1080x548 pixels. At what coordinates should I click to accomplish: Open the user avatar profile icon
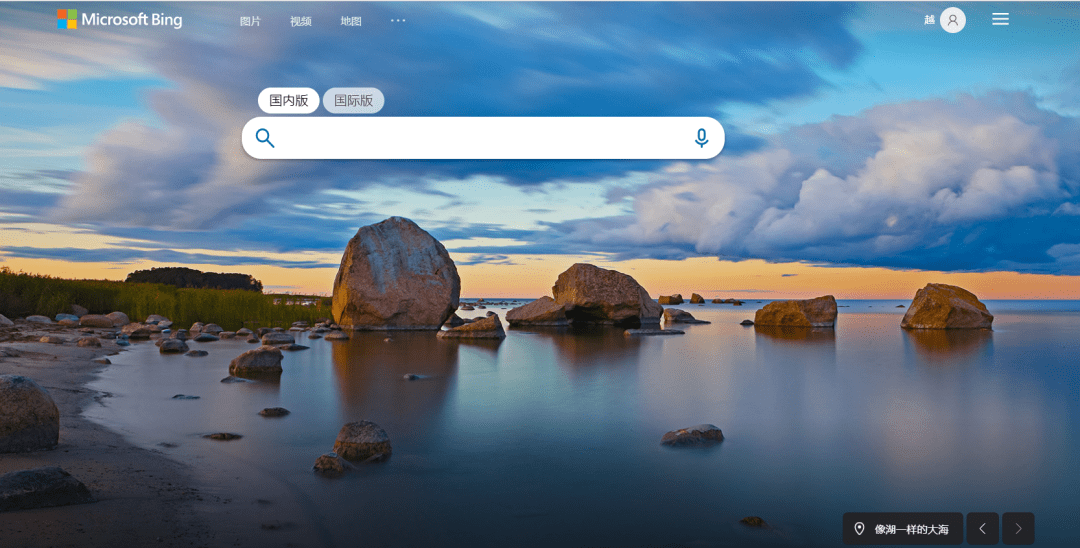tap(953, 20)
